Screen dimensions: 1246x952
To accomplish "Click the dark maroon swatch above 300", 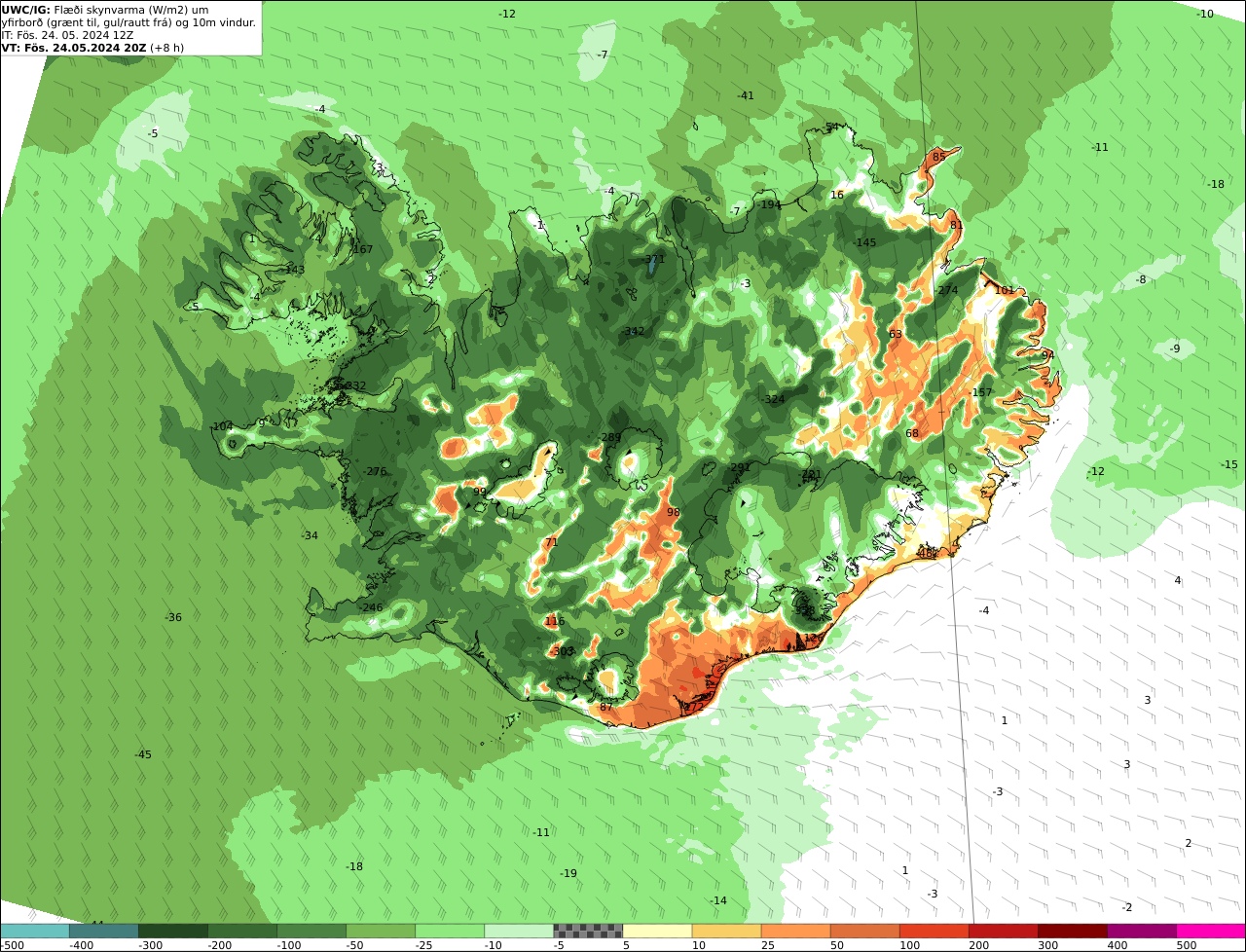I will [1072, 931].
